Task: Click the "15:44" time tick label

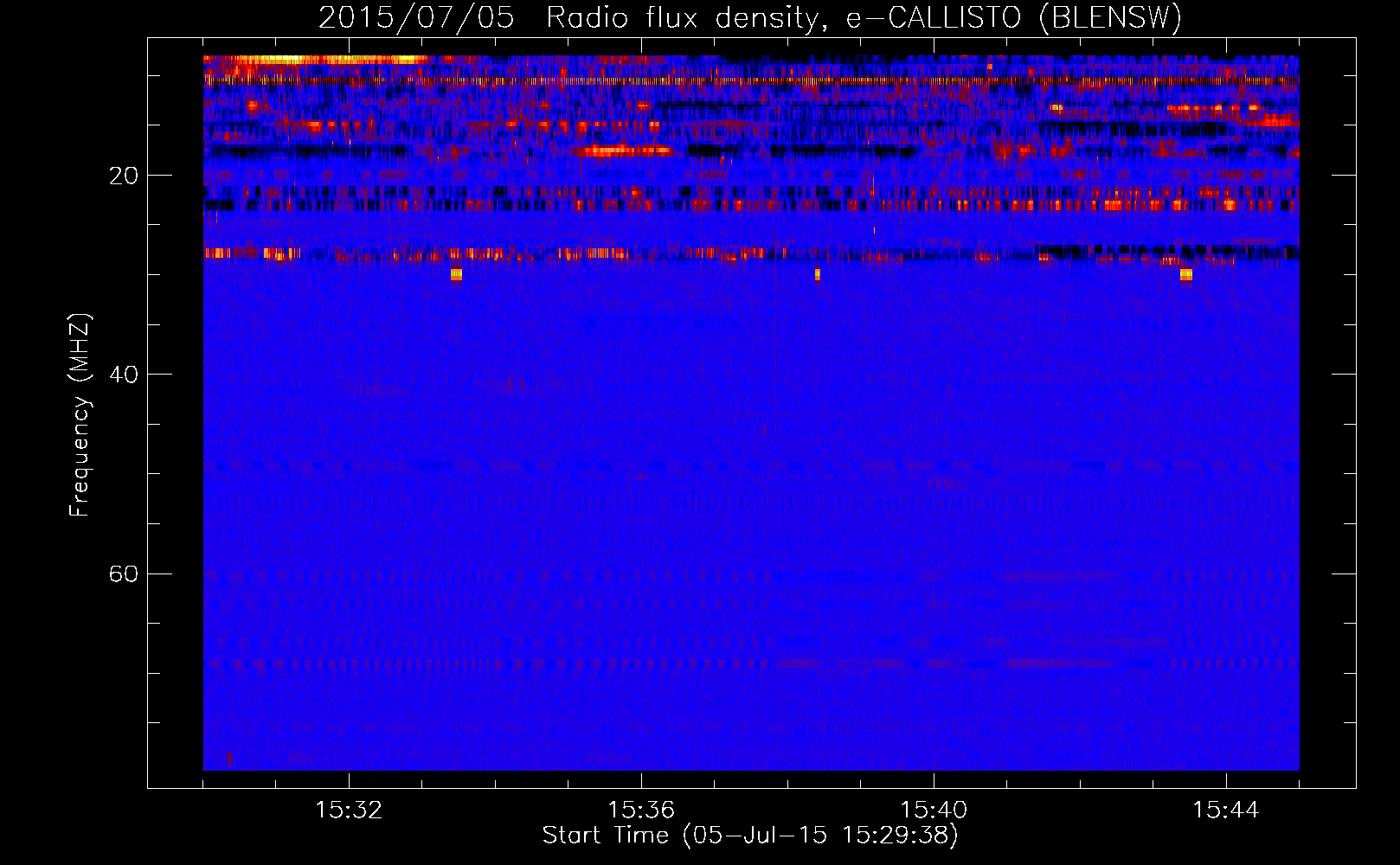Action: pyautogui.click(x=1226, y=810)
